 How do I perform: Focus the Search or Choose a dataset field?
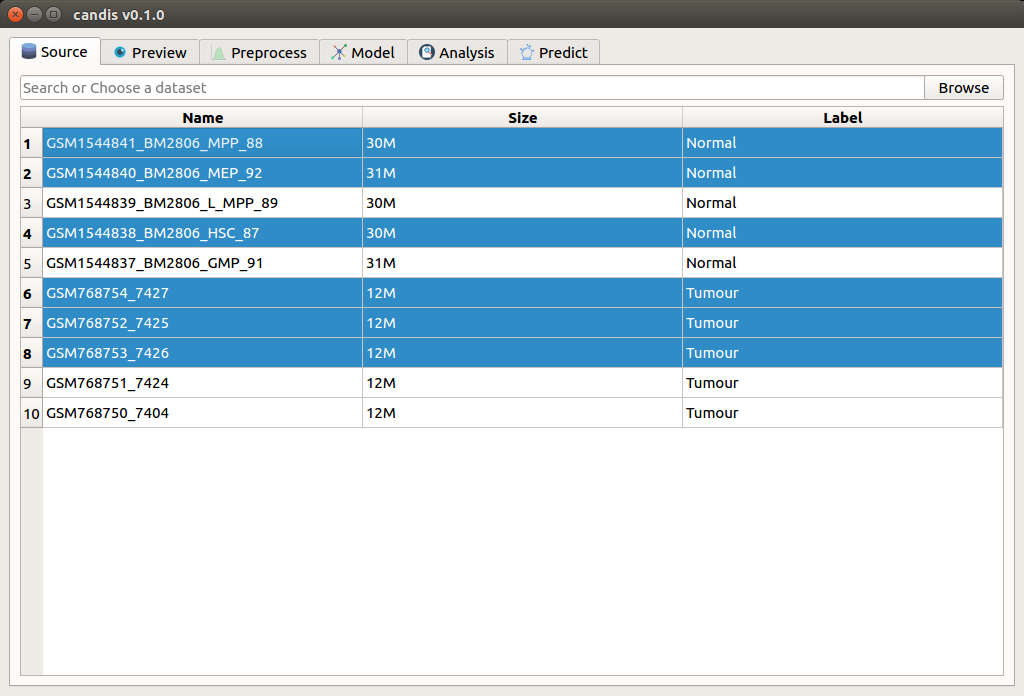pyautogui.click(x=472, y=87)
